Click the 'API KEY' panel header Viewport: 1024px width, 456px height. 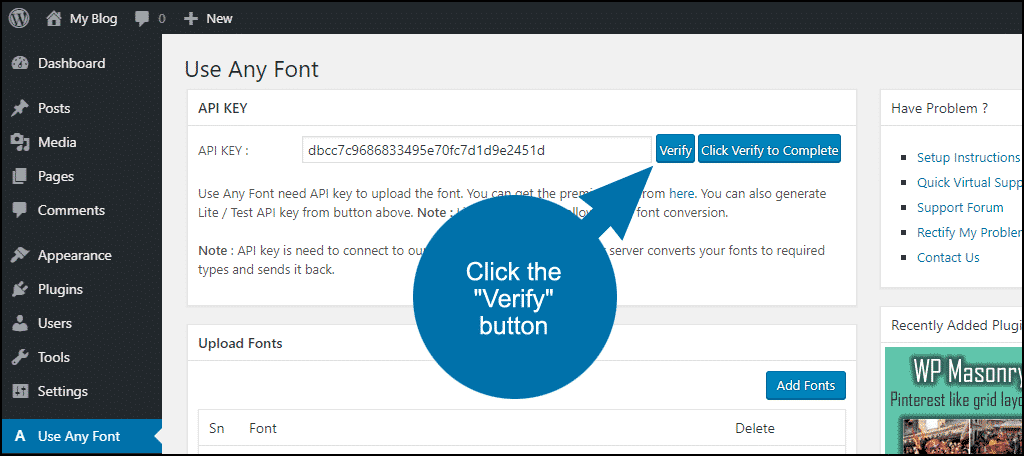tap(223, 108)
